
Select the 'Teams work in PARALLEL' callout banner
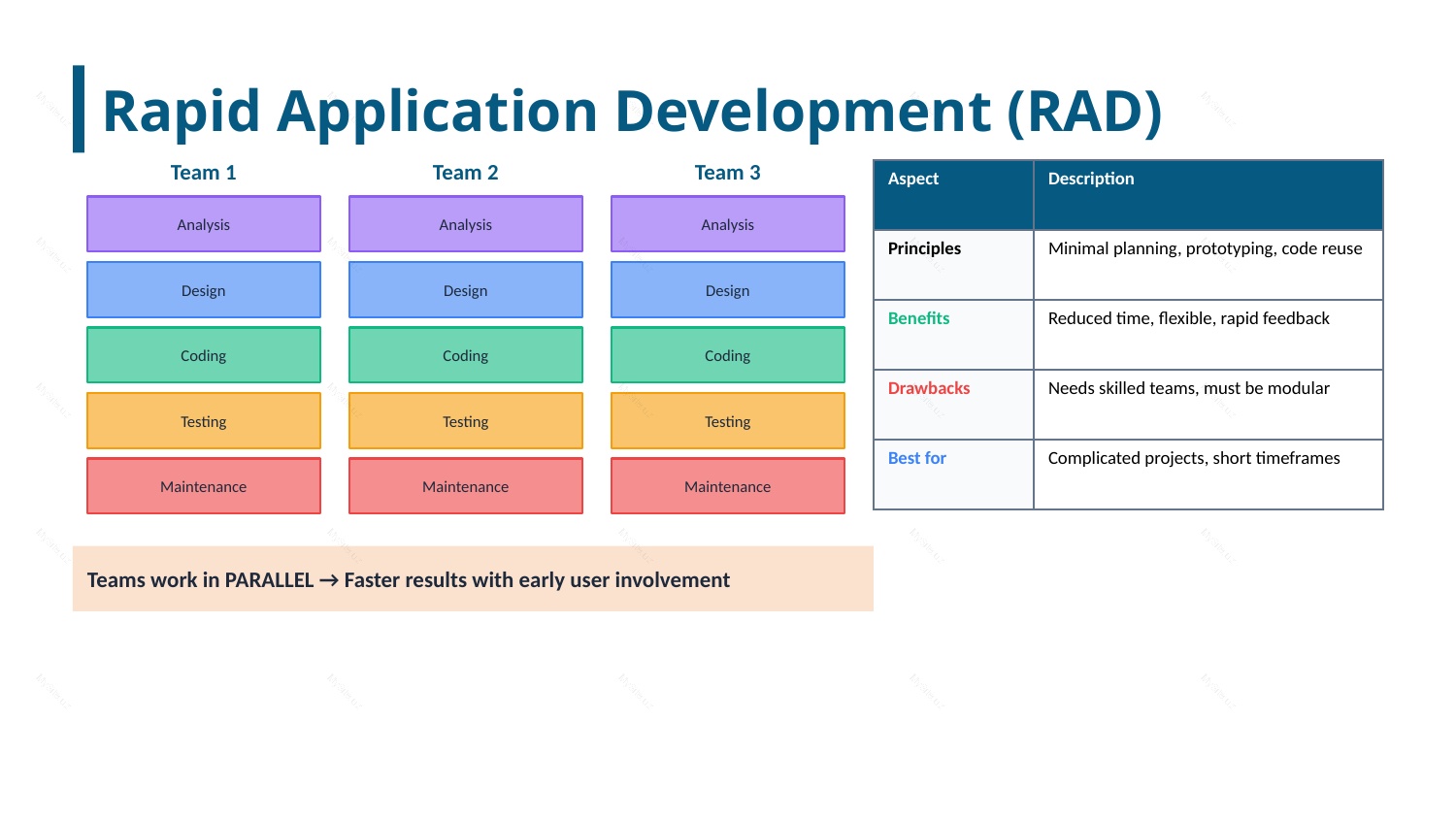click(473, 579)
